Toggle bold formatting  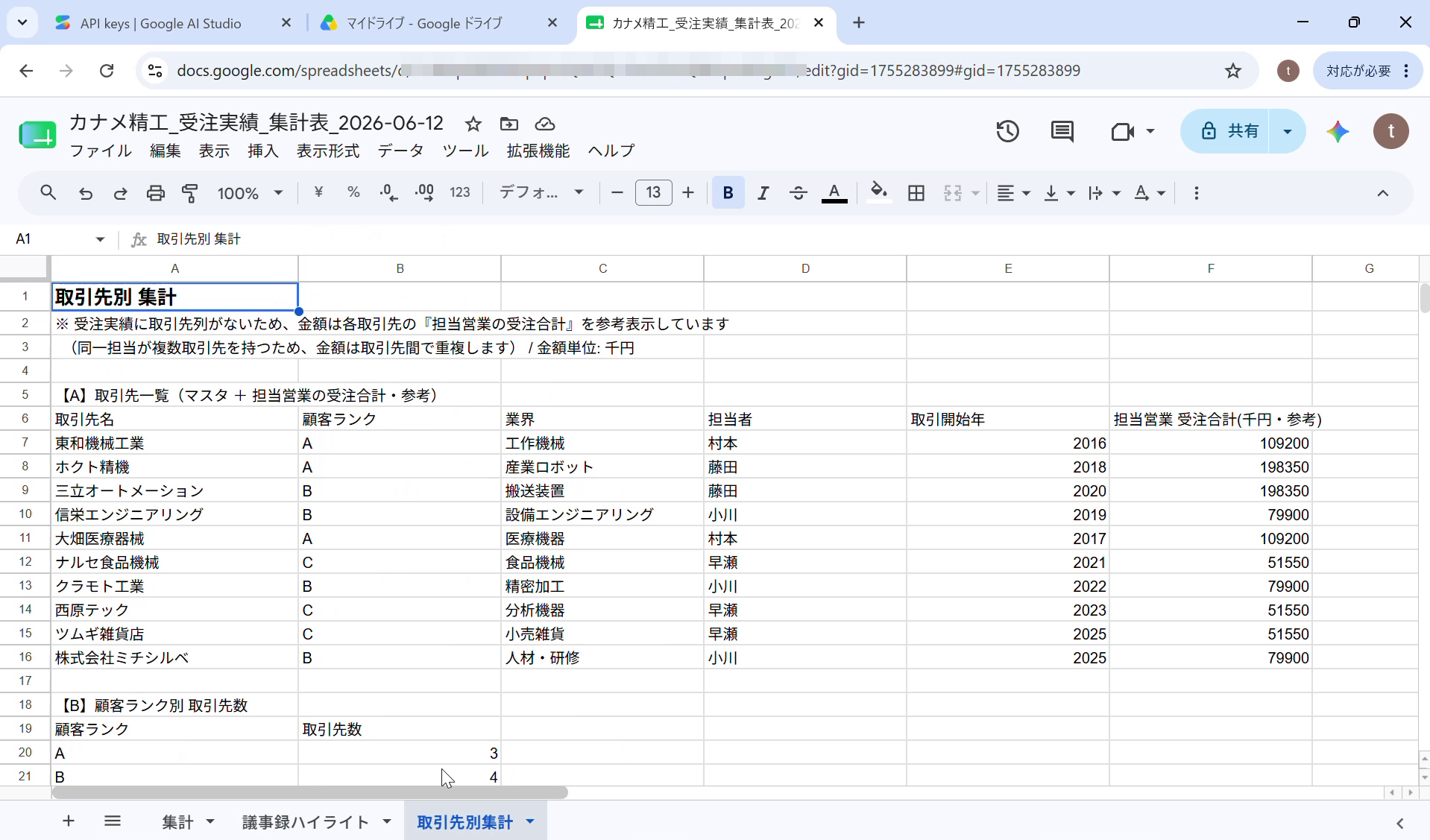728,193
